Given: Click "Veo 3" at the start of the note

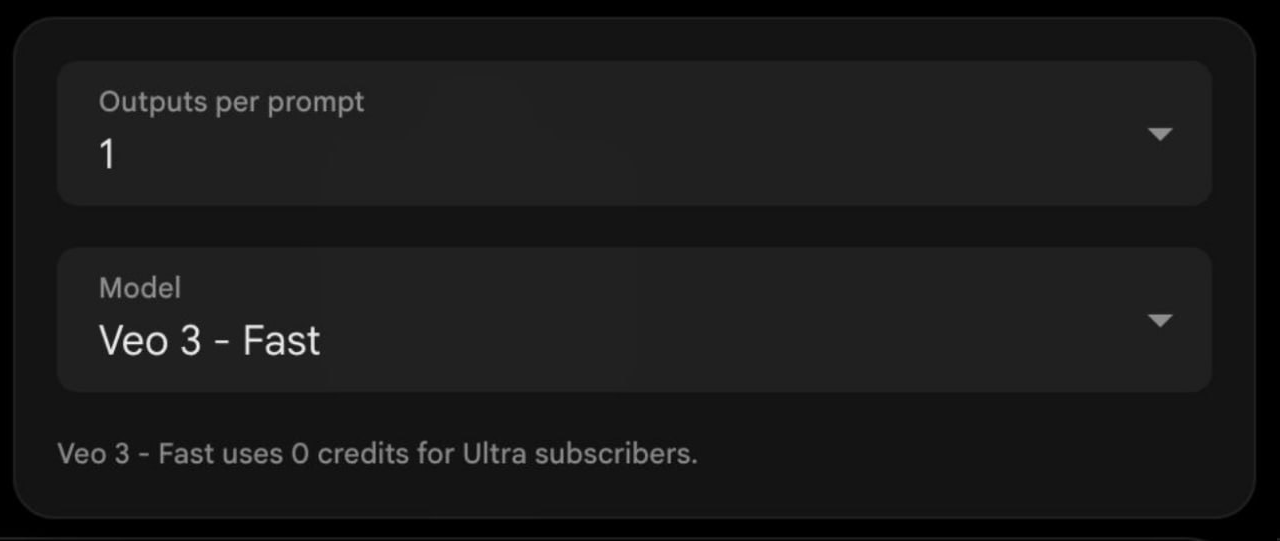Looking at the screenshot, I should [x=94, y=454].
